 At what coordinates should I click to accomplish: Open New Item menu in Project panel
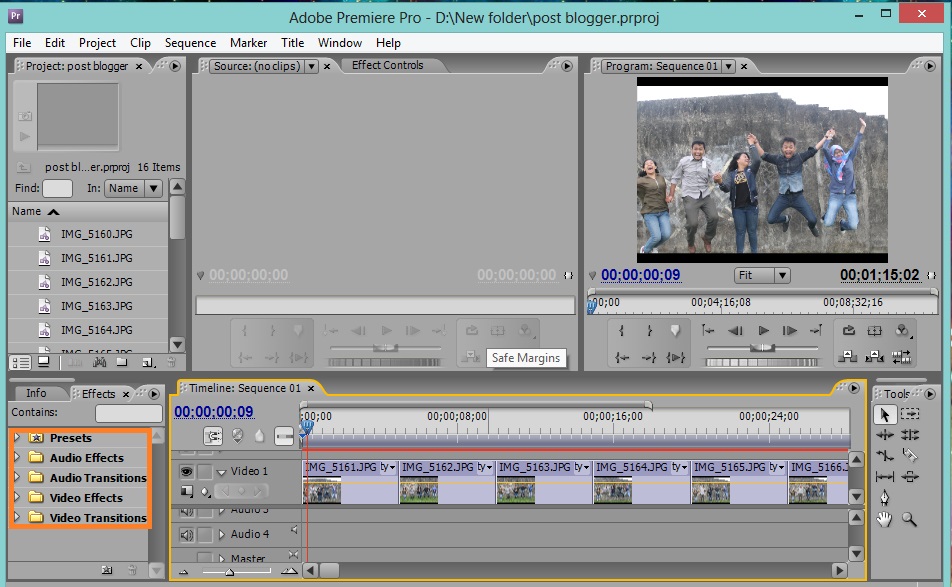(148, 362)
